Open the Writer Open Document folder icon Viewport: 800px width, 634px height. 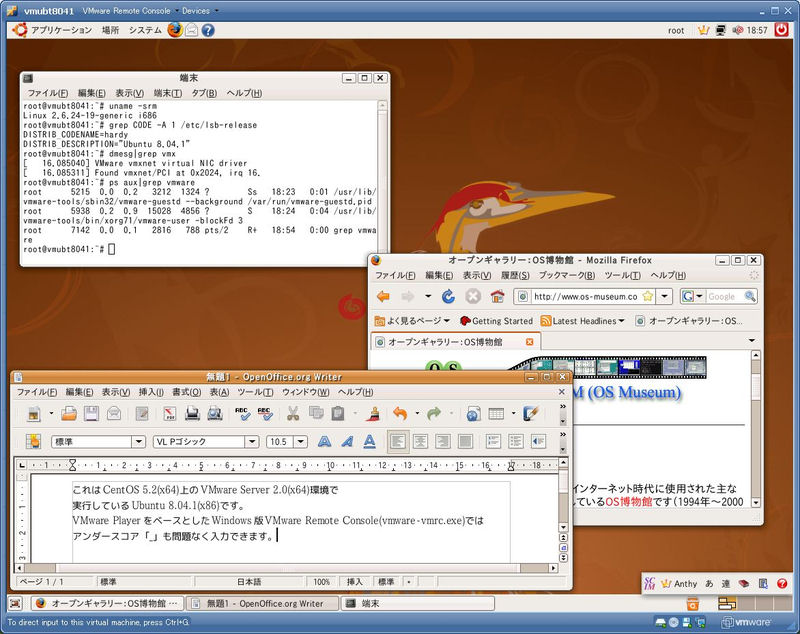(68, 414)
